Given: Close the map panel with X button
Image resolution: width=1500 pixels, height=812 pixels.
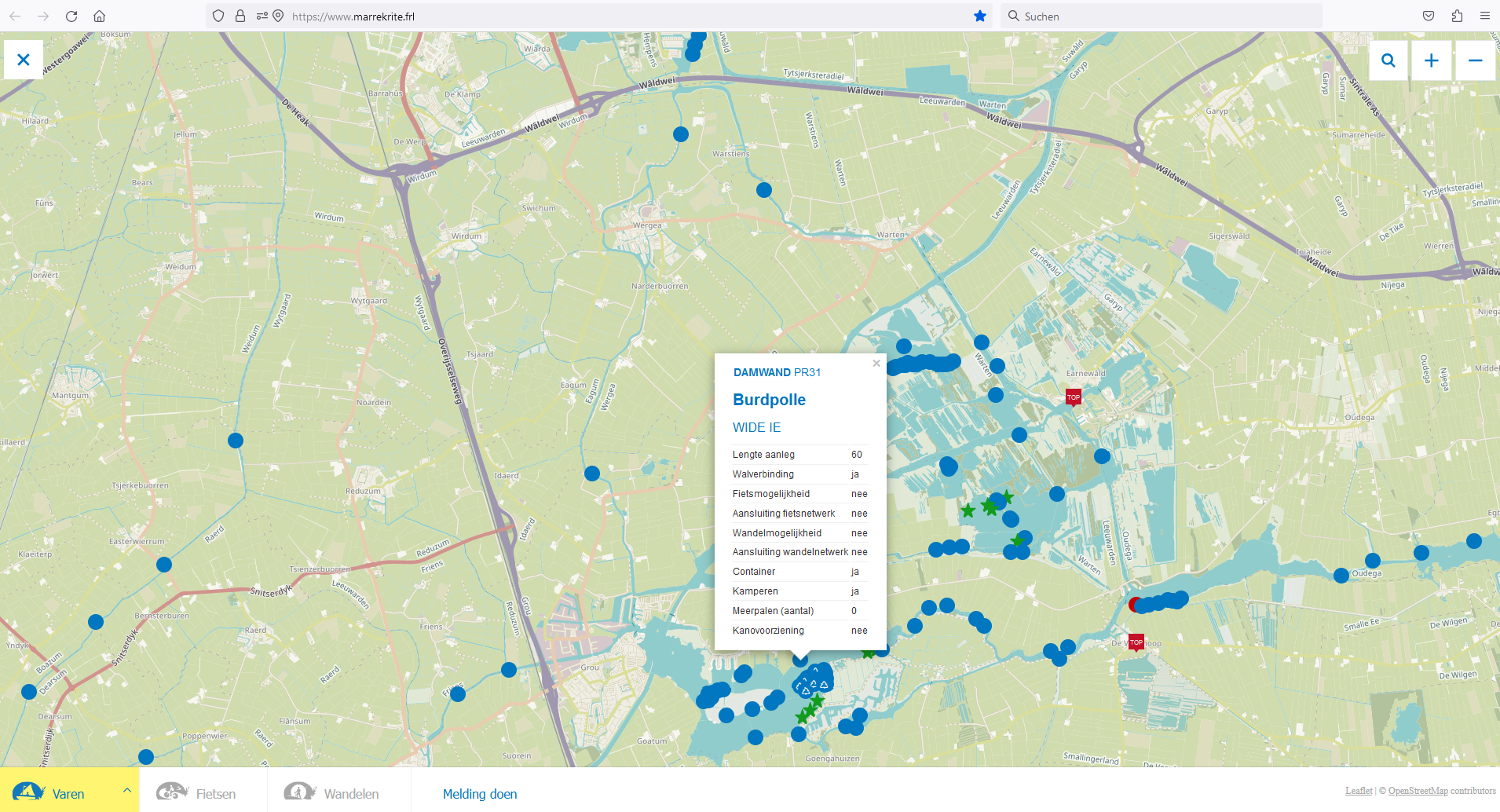Looking at the screenshot, I should pos(24,60).
